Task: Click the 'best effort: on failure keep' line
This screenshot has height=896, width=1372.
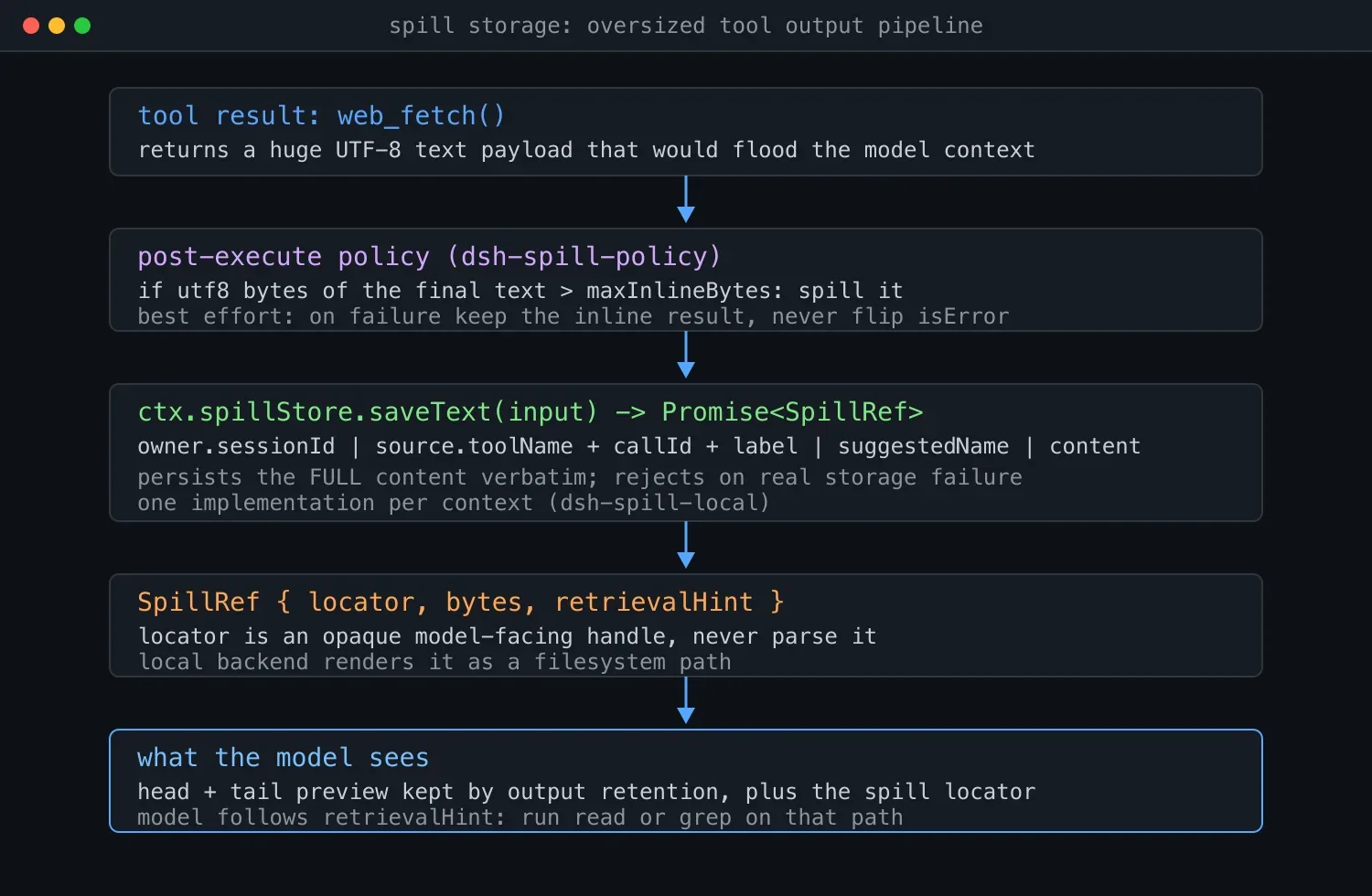Action: click(573, 316)
